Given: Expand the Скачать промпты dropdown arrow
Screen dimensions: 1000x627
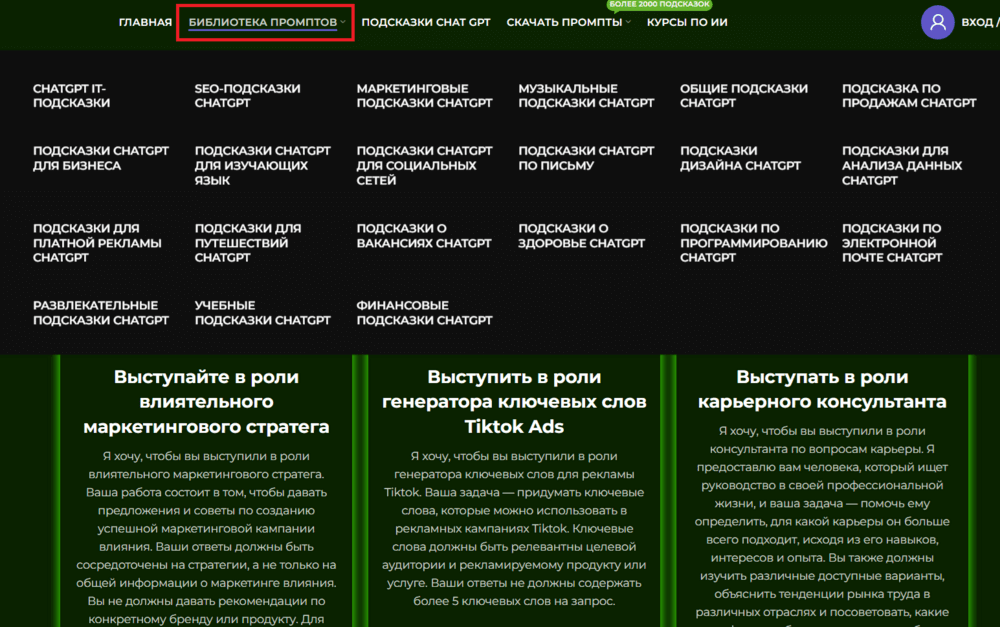Looking at the screenshot, I should (628, 22).
